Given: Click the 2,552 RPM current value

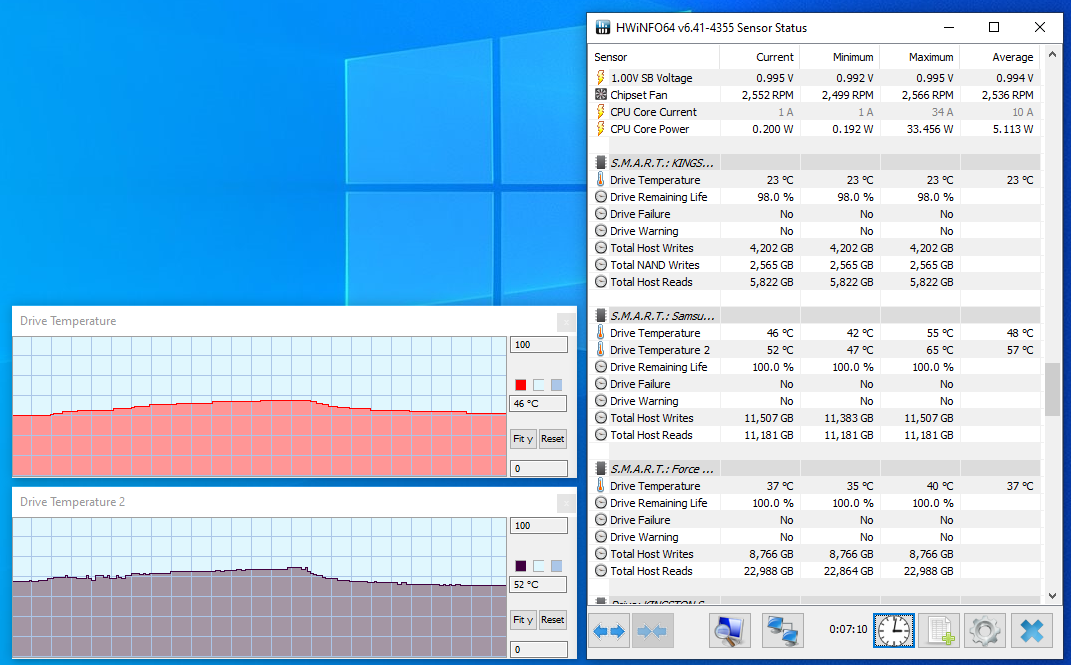Looking at the screenshot, I should [767, 94].
